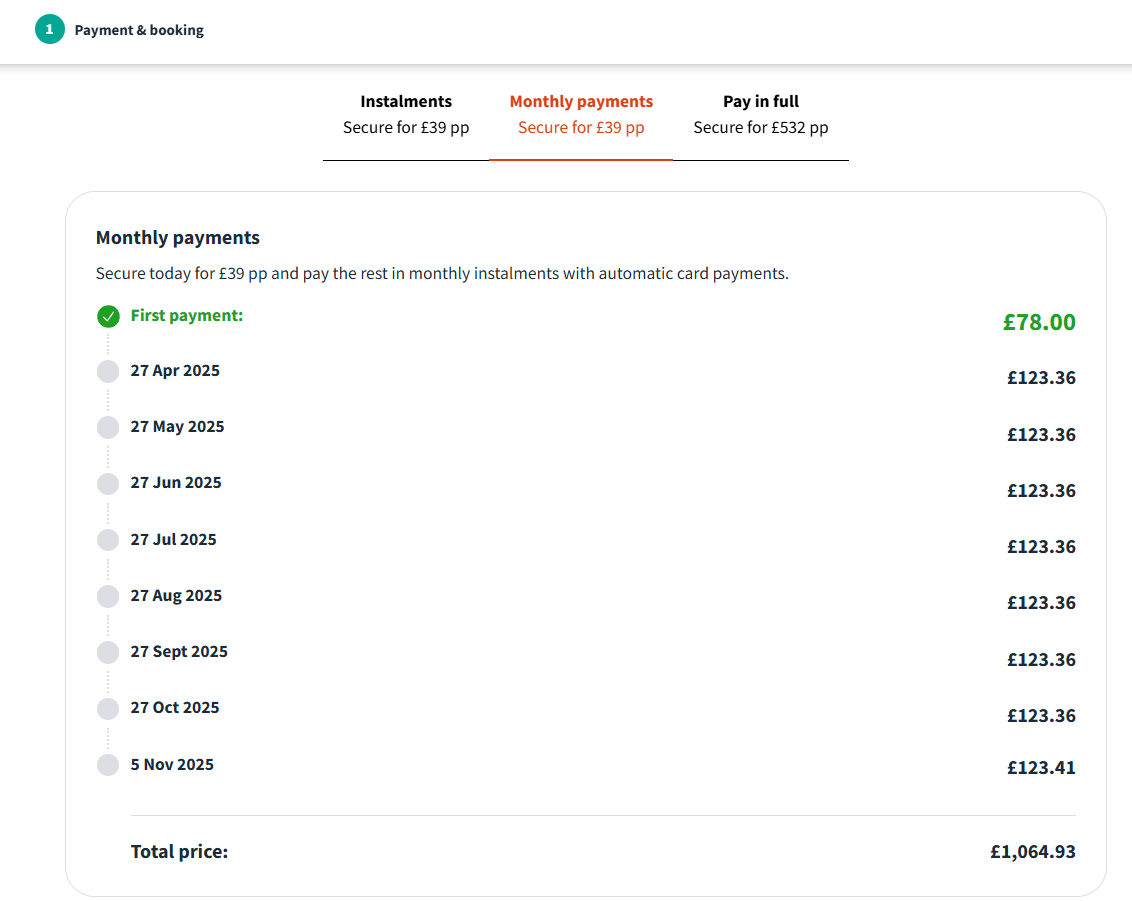Click the 27 May 2025 date text

pos(178,427)
